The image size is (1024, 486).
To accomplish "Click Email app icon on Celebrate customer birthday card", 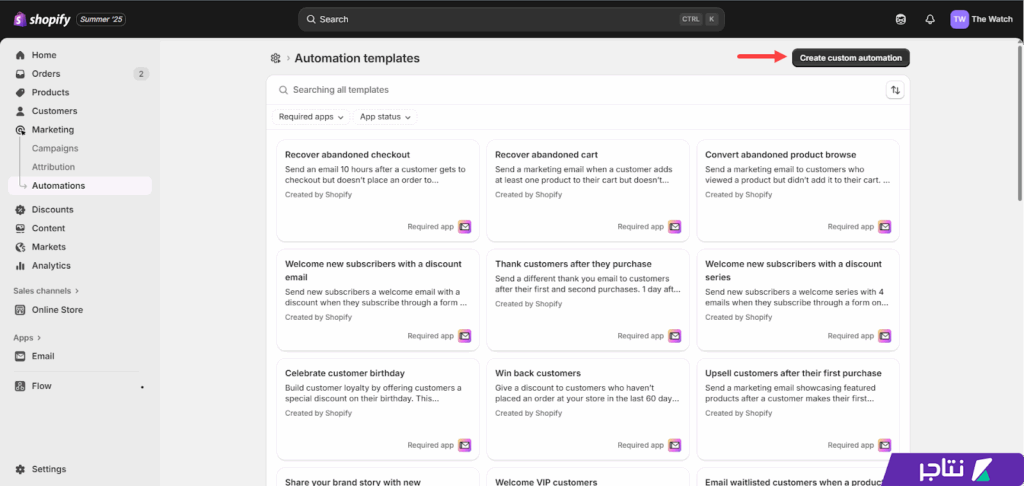I will click(x=464, y=445).
